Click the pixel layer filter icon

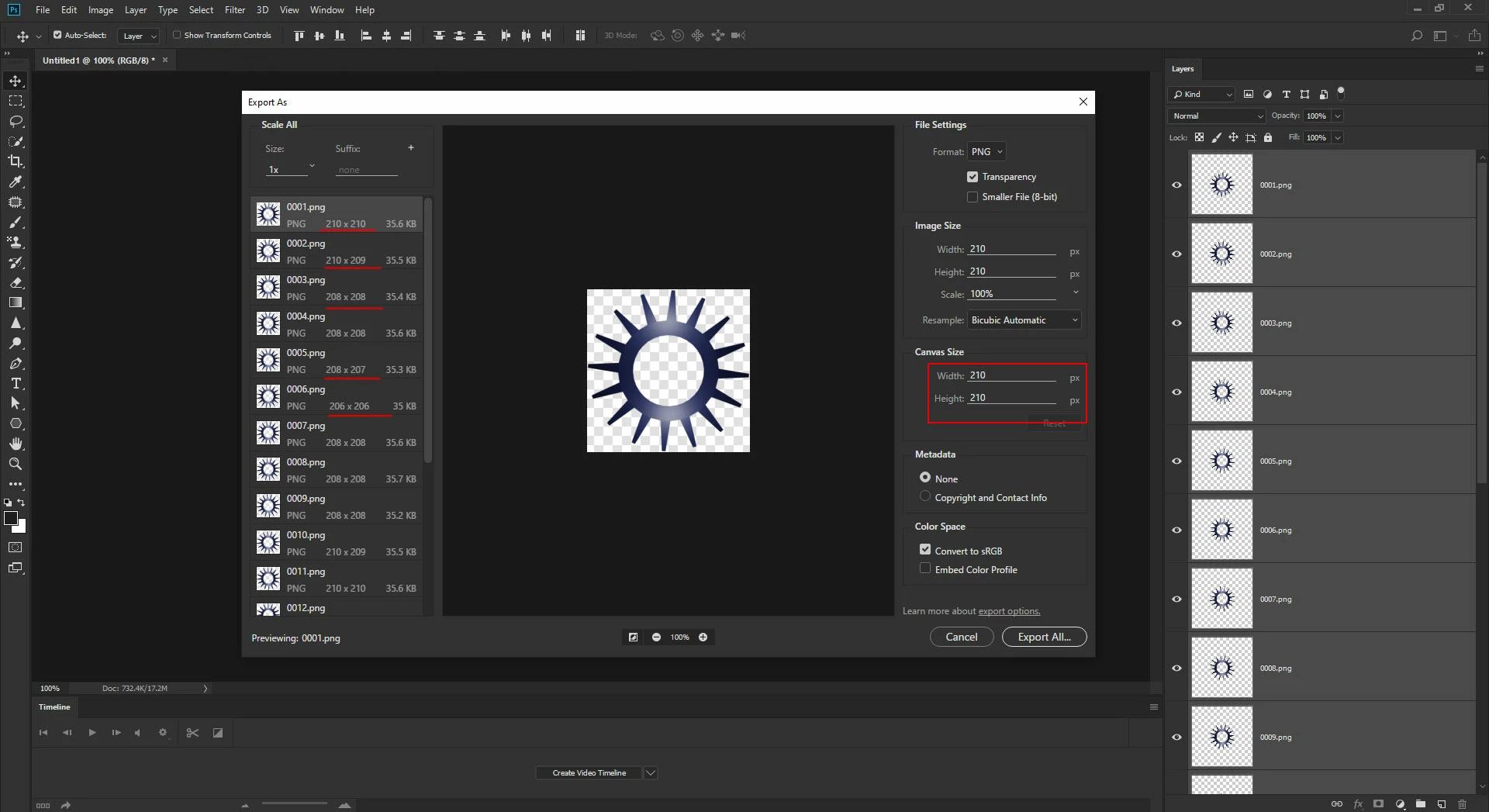(1249, 94)
